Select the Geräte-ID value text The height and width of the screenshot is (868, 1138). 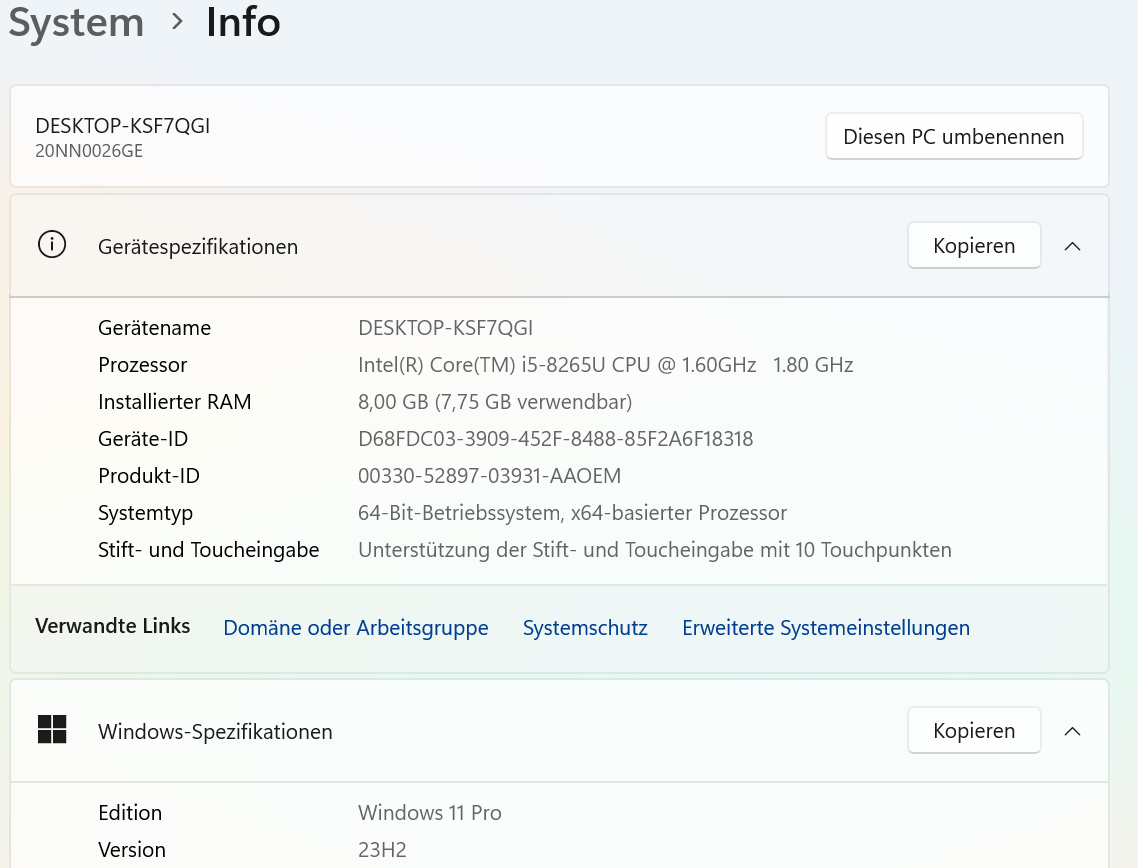(x=555, y=438)
